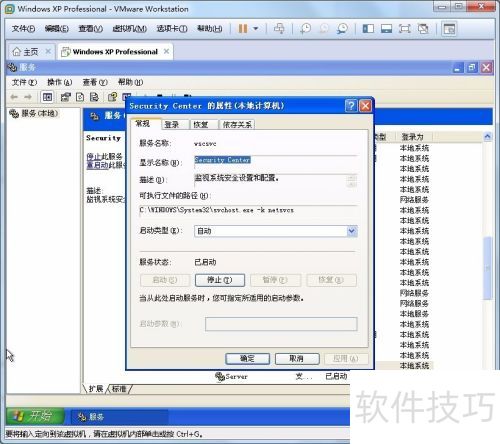
Task: Switch to the 依存关系 tab
Action: coord(237,124)
